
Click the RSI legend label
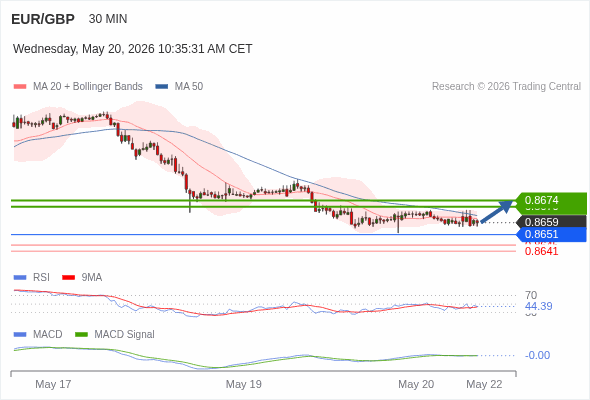tap(41, 277)
